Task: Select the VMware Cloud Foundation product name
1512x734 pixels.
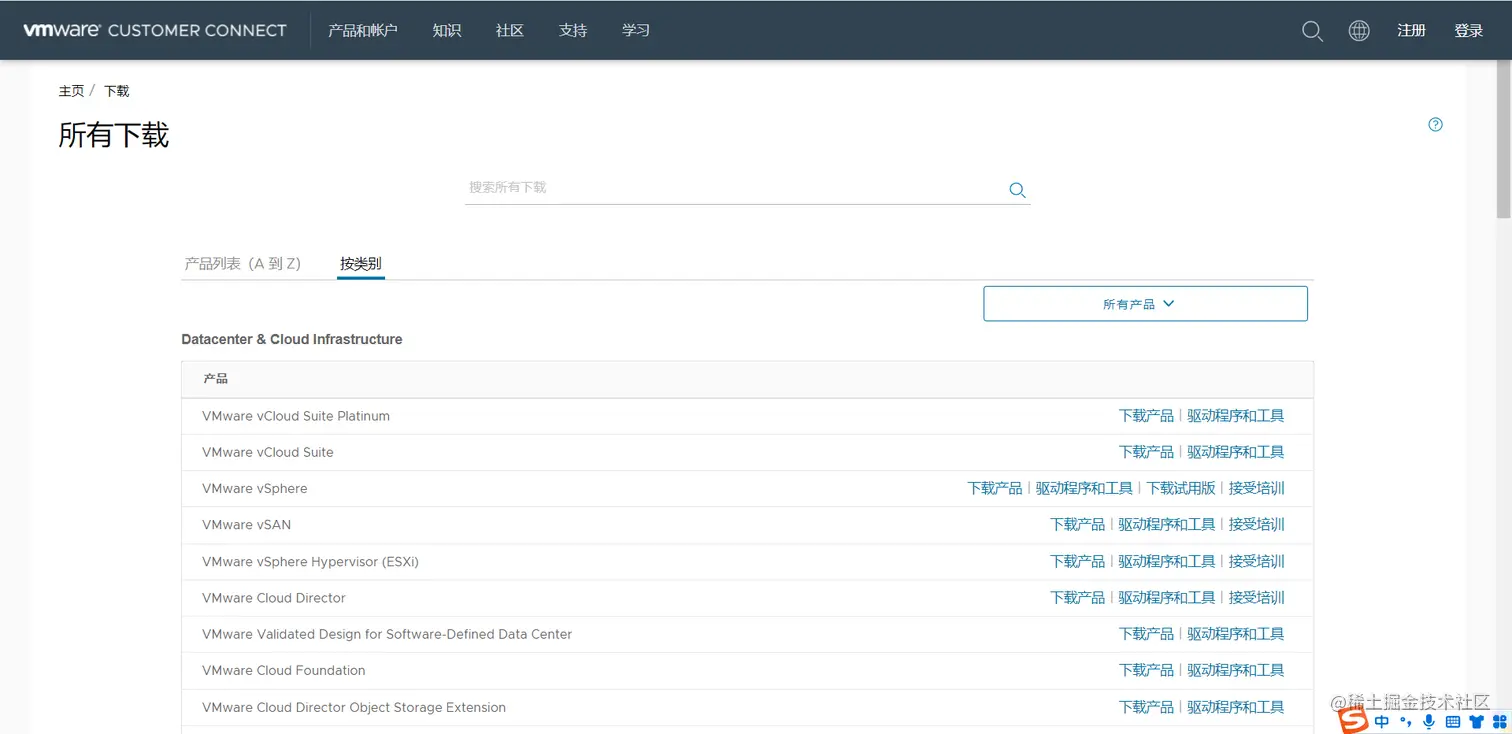Action: (284, 671)
